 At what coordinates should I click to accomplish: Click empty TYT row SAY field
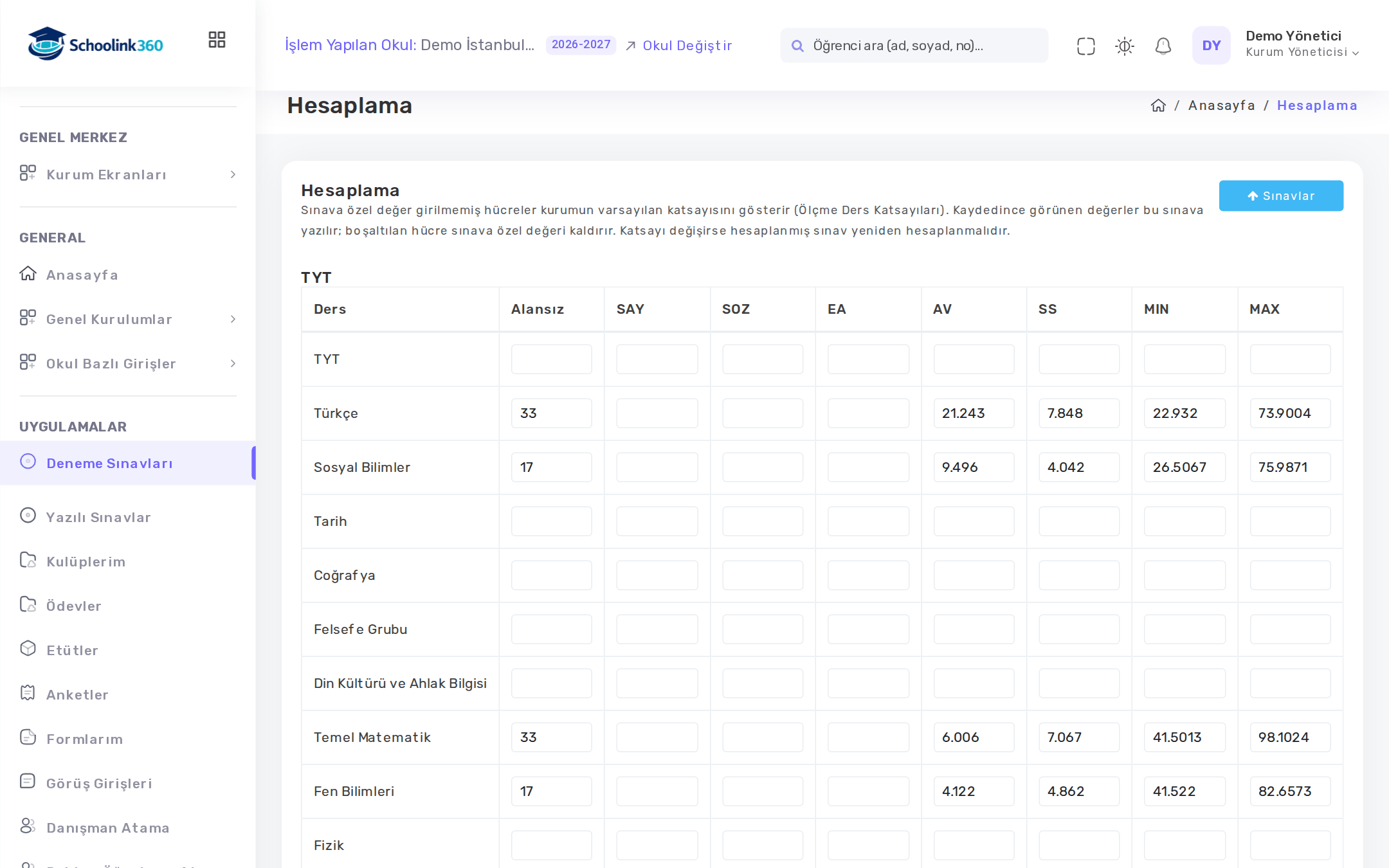coord(657,359)
